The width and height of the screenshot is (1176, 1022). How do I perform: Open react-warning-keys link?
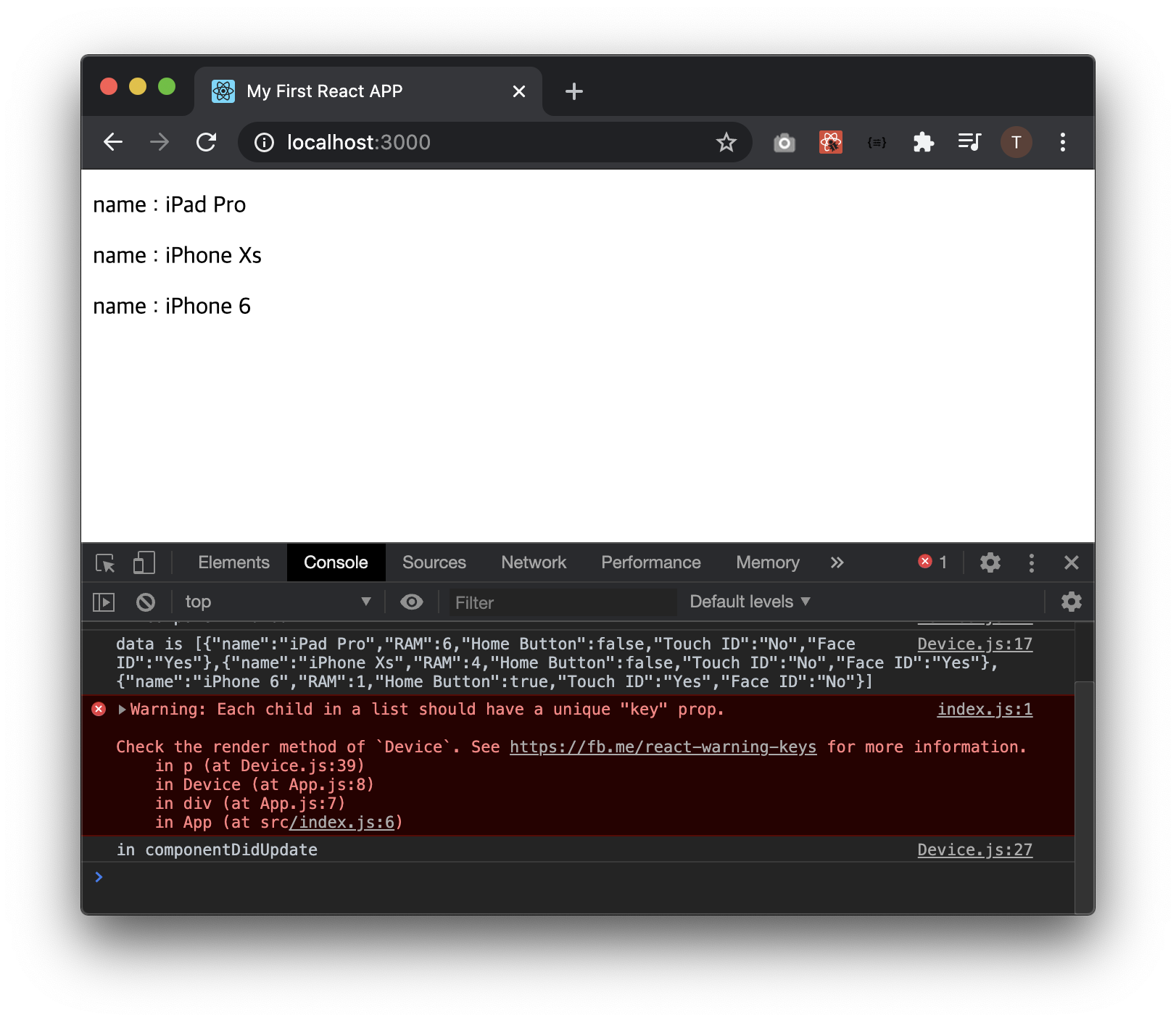coord(663,747)
